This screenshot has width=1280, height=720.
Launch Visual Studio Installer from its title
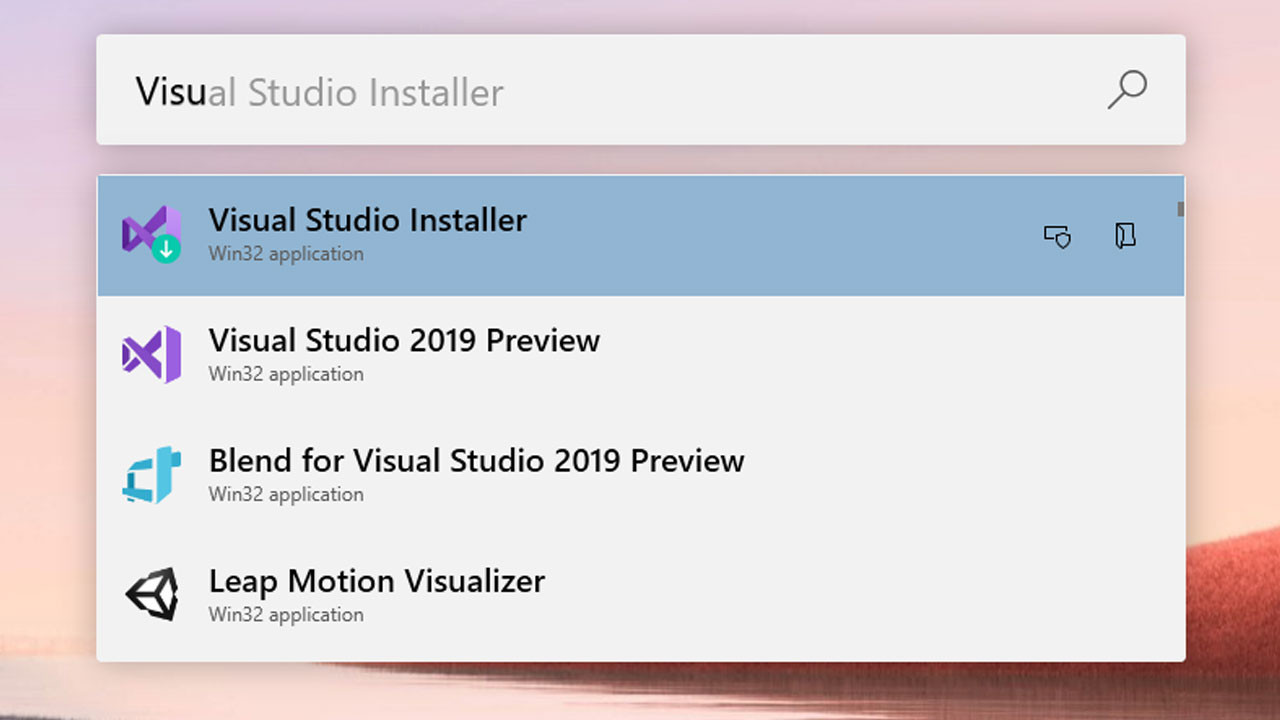coord(367,220)
